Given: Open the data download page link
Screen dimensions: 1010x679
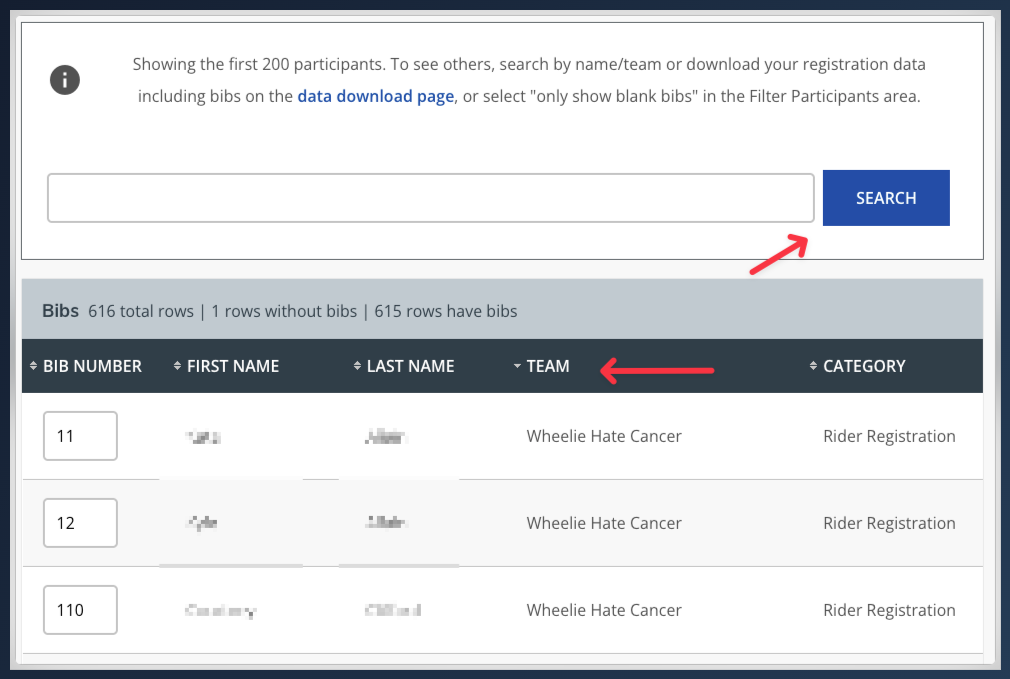Looking at the screenshot, I should point(376,96).
